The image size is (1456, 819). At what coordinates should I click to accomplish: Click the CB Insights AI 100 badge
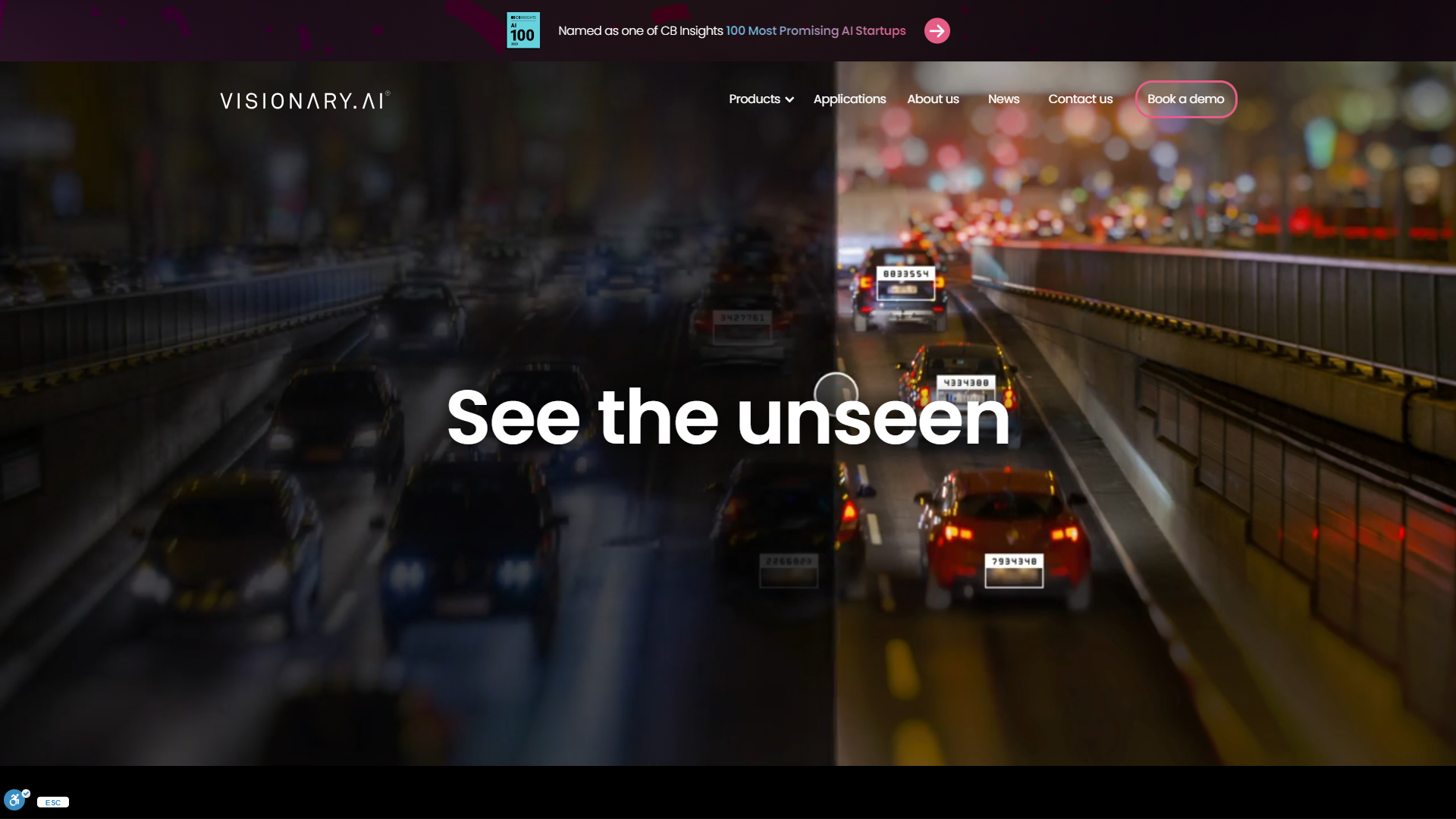click(x=523, y=30)
